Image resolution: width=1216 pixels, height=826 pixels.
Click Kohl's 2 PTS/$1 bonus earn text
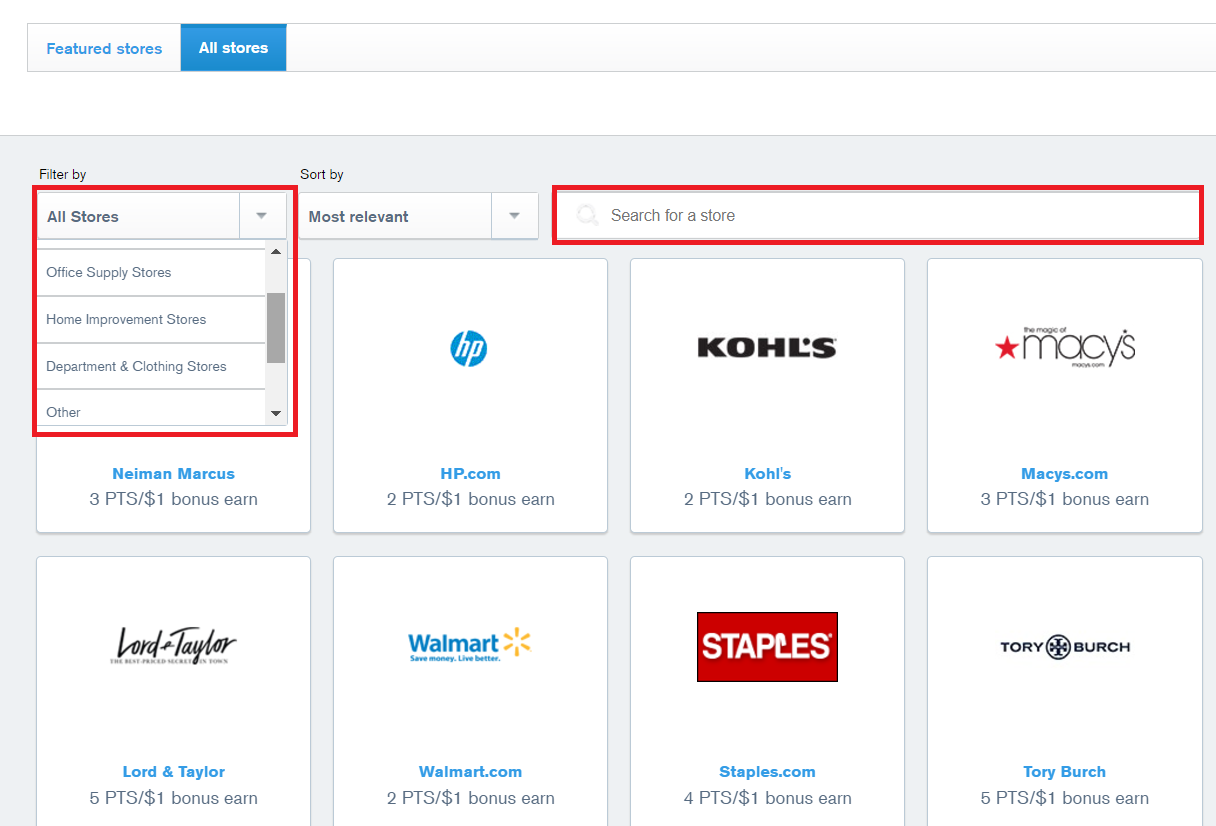coord(768,499)
